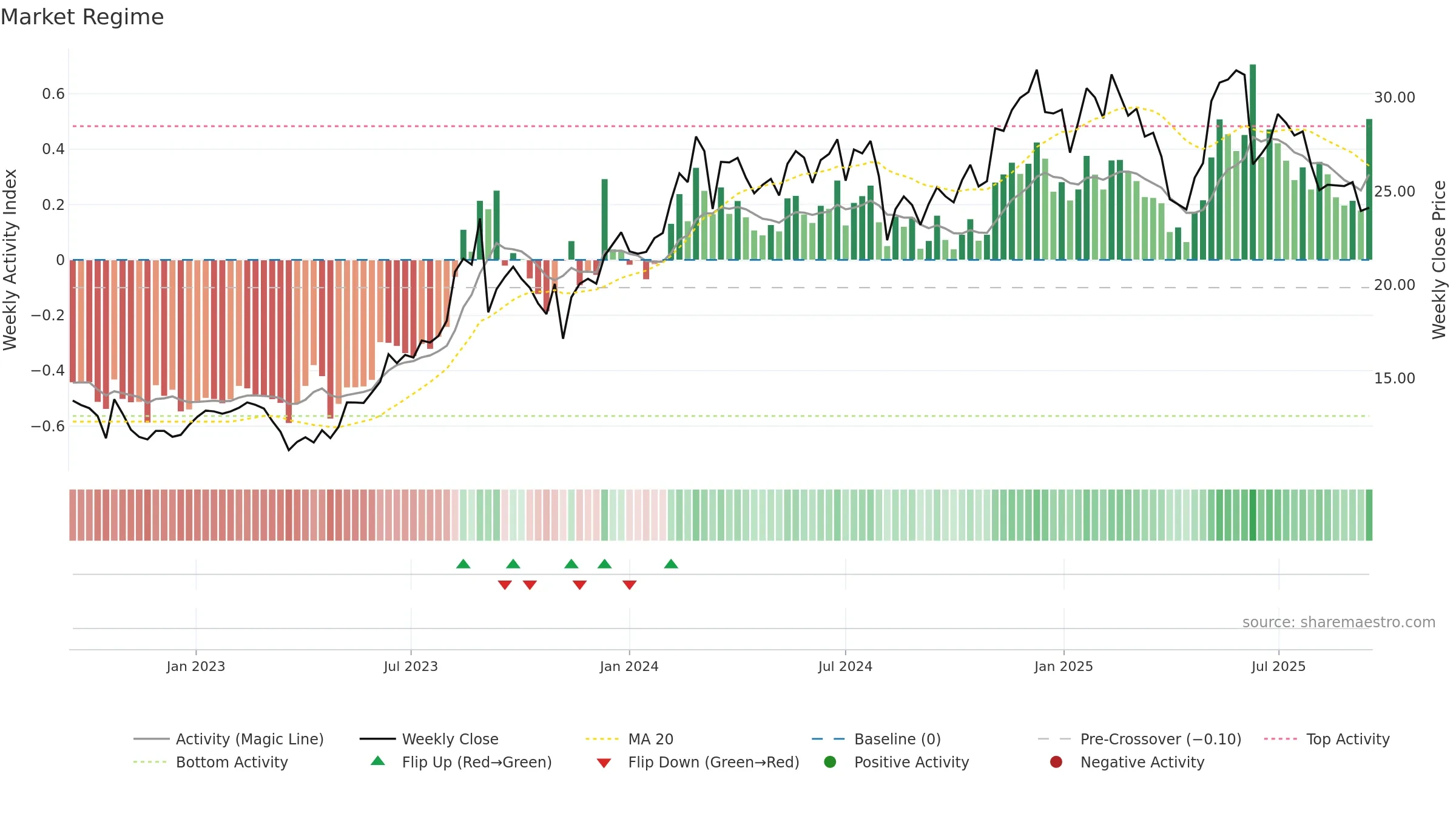The height and width of the screenshot is (819, 1456).
Task: Toggle the Positive Activity legend entry
Action: (896, 762)
